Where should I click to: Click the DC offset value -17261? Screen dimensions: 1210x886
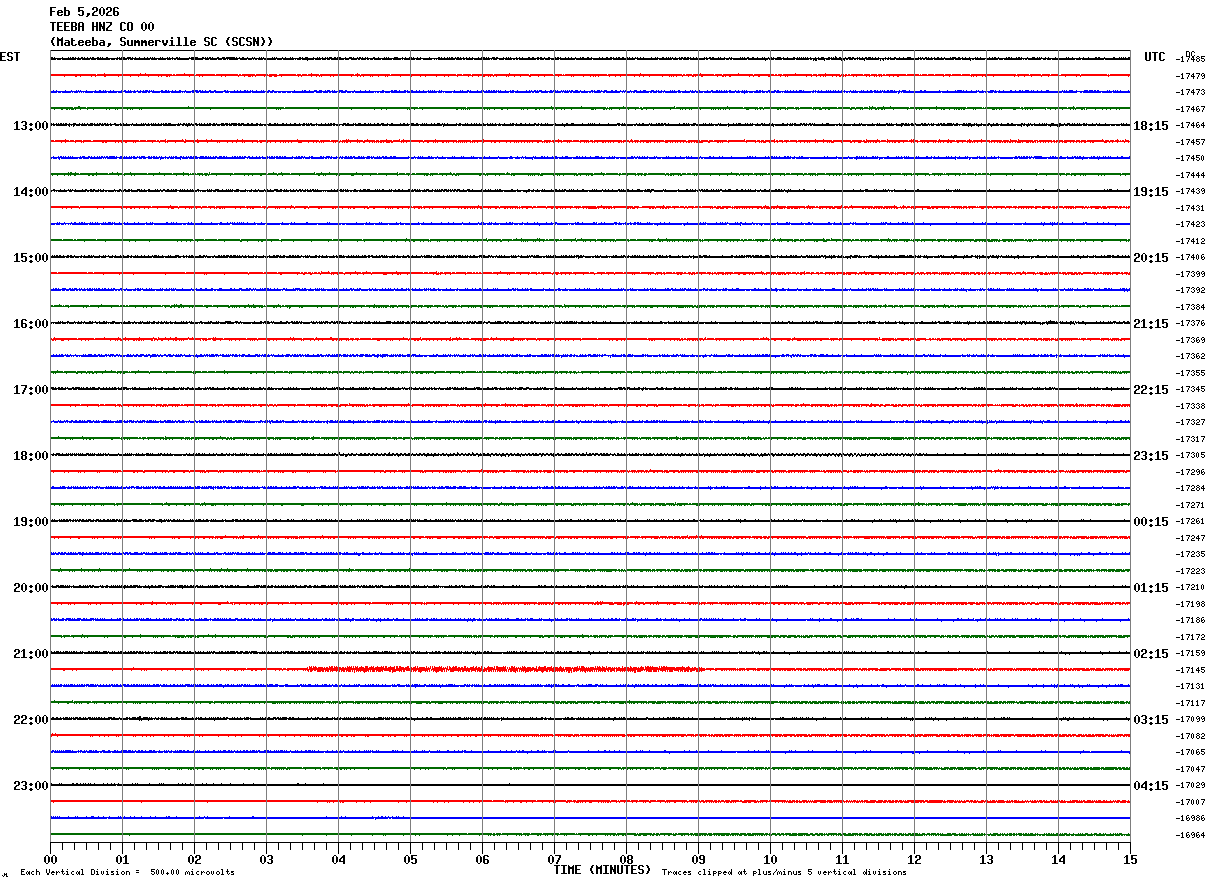[1191, 522]
